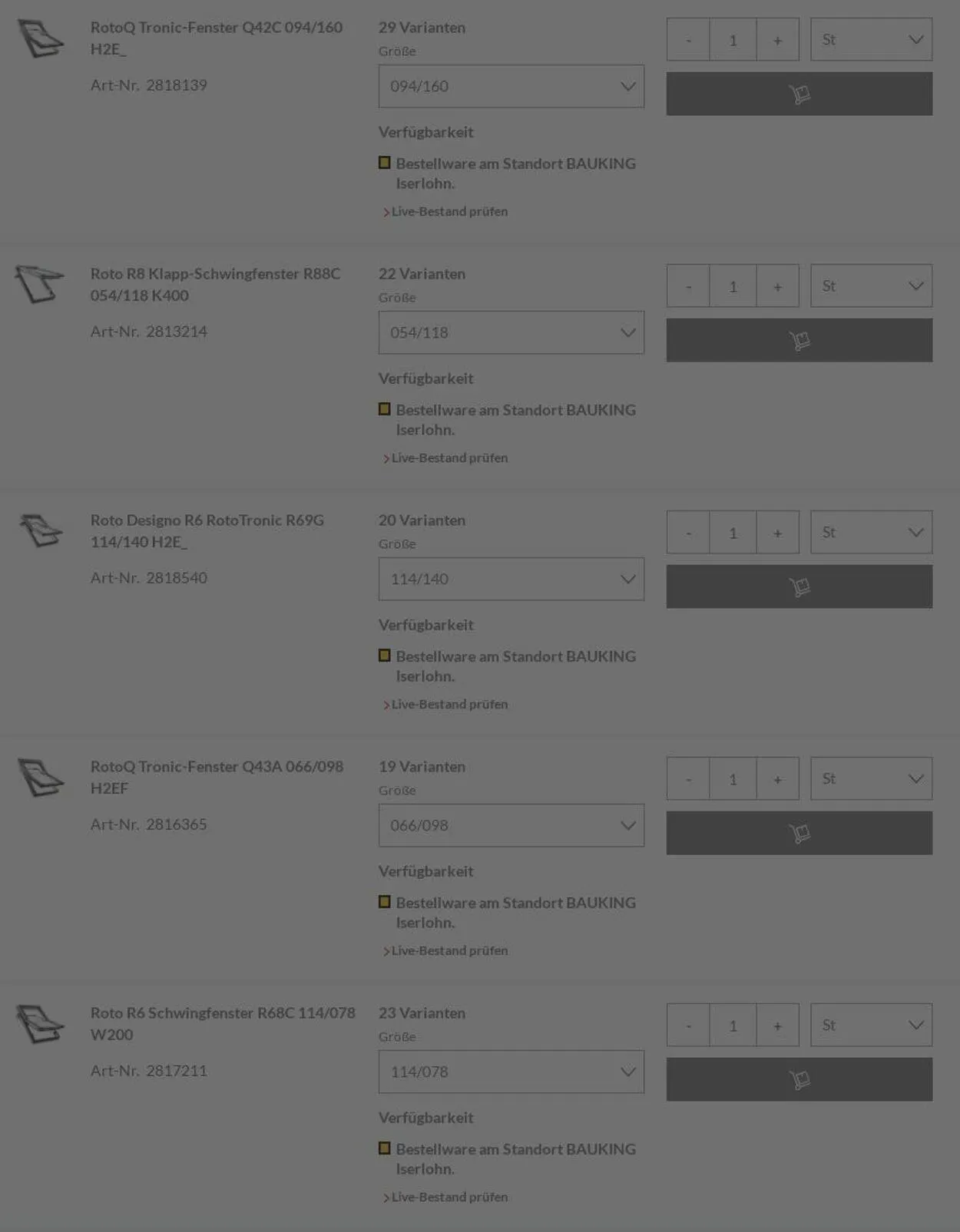This screenshot has height=1232, width=960.
Task: Open Roto R8 Klapp-Schwingfenster product image
Action: (x=39, y=284)
